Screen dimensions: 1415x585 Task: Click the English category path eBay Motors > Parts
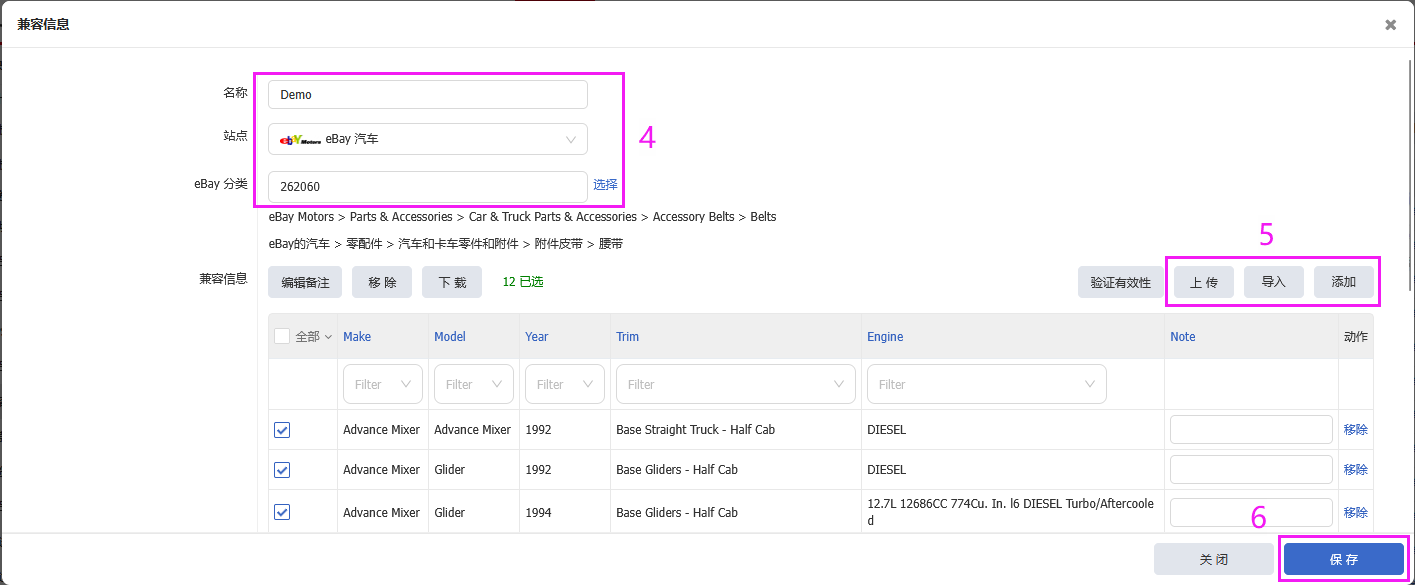coord(522,217)
